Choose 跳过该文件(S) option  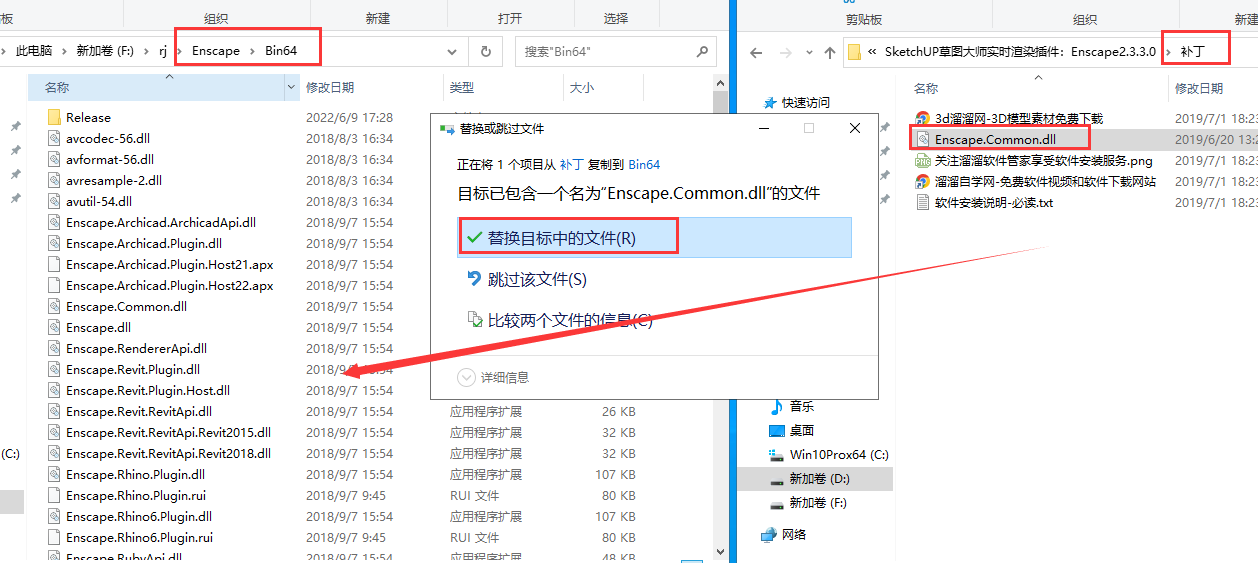tap(537, 279)
